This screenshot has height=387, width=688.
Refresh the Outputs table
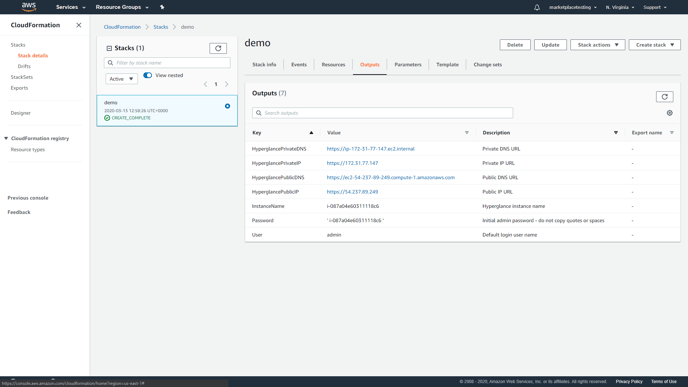664,97
